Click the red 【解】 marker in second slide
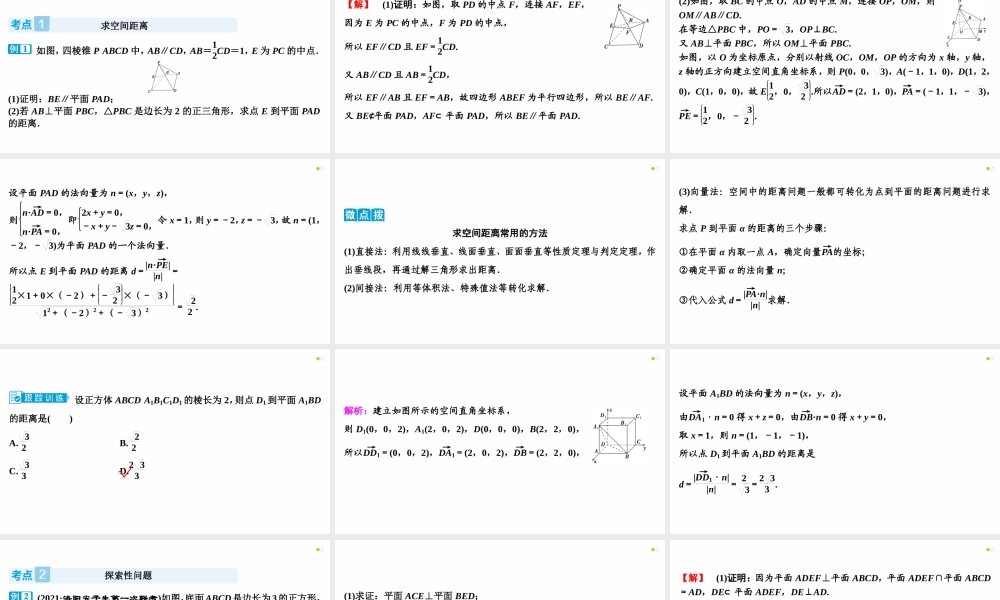Viewport: 1000px width, 600px height. (358, 4)
